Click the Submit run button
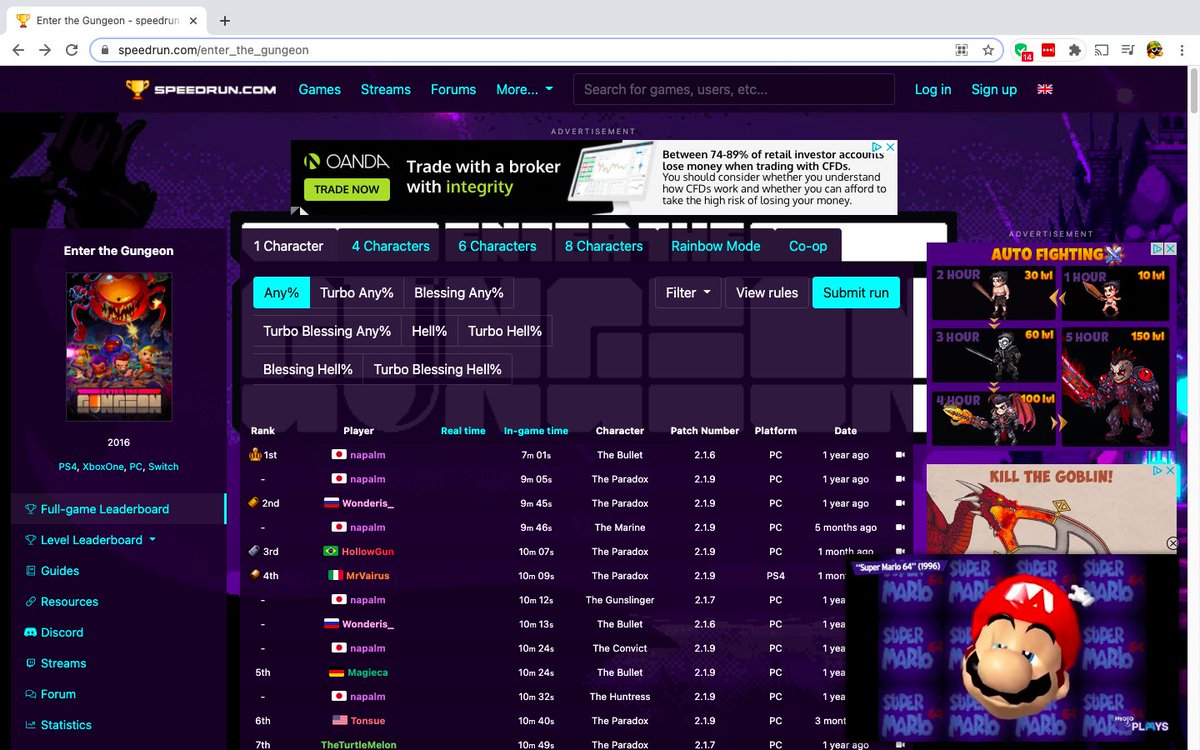This screenshot has width=1200, height=750. coord(856,293)
